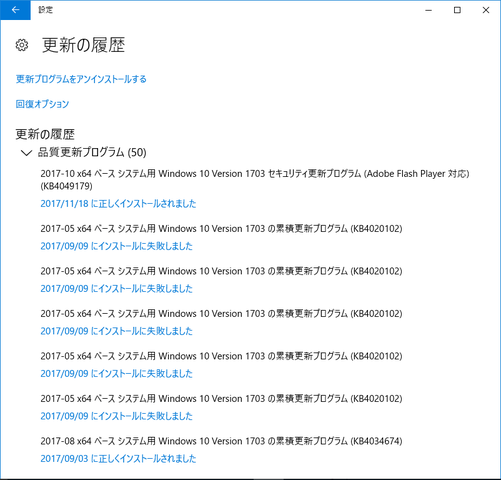
Task: Click the 設定 window title text
Action: [46, 10]
